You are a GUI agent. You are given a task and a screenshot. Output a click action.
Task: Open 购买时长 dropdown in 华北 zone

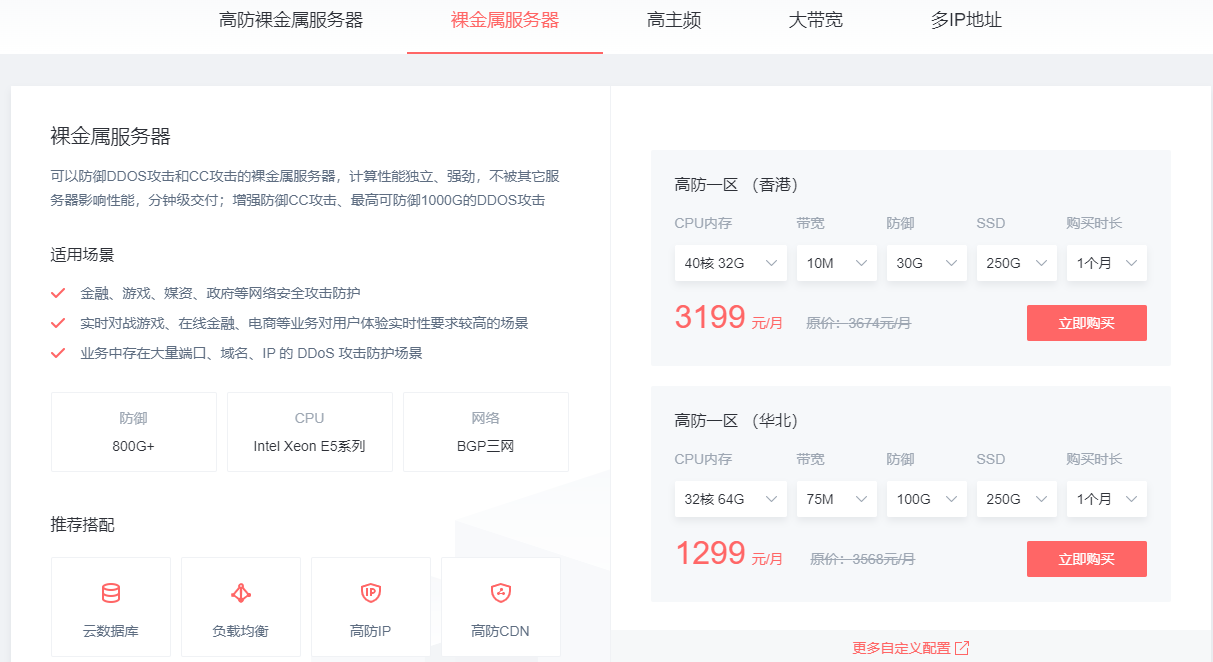1107,499
